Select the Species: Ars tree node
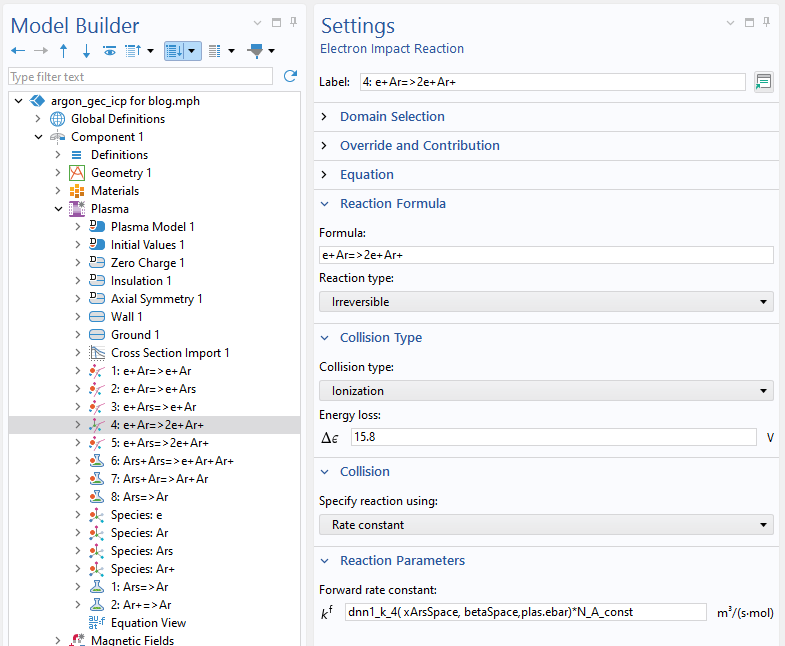 (x=141, y=551)
